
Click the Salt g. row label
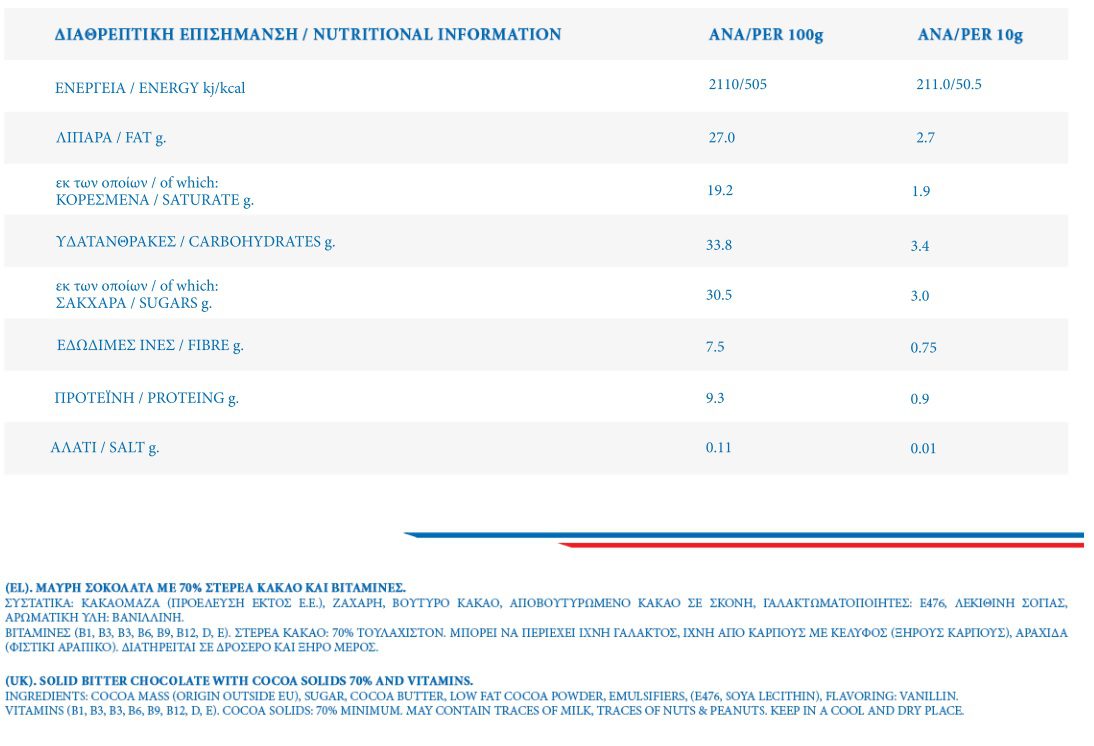point(105,448)
